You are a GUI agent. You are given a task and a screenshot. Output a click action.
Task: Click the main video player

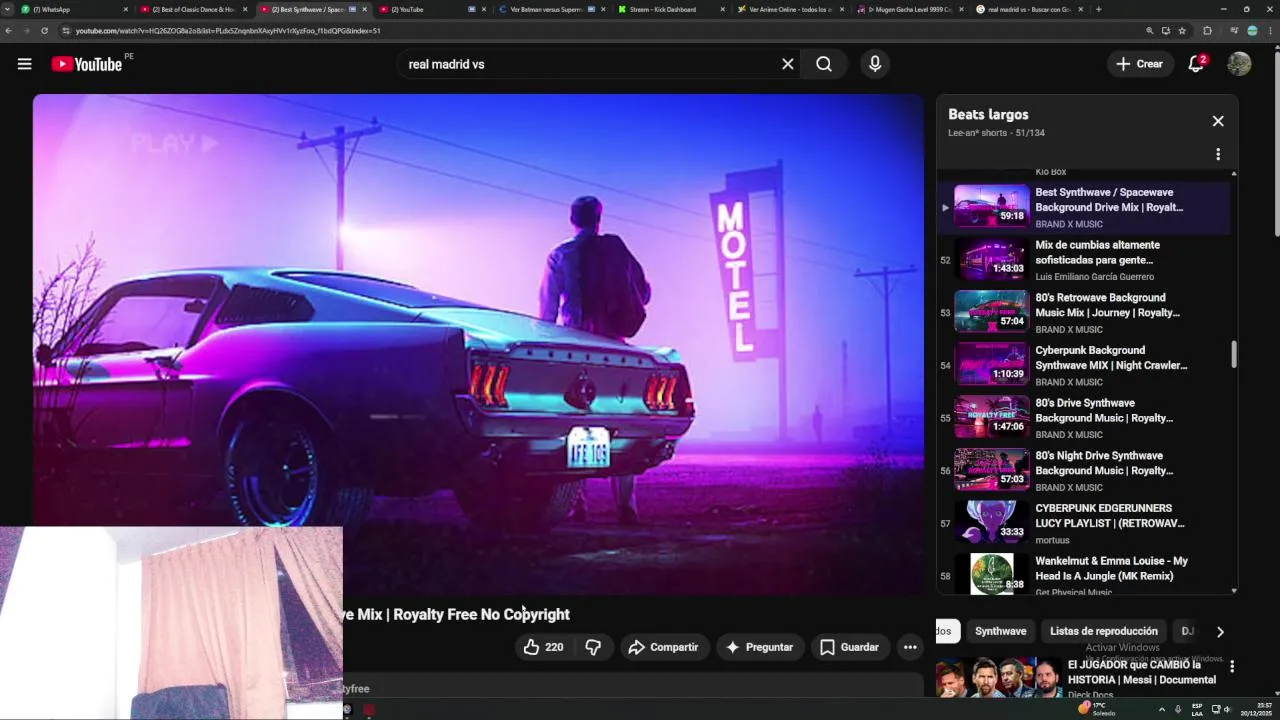(x=478, y=345)
